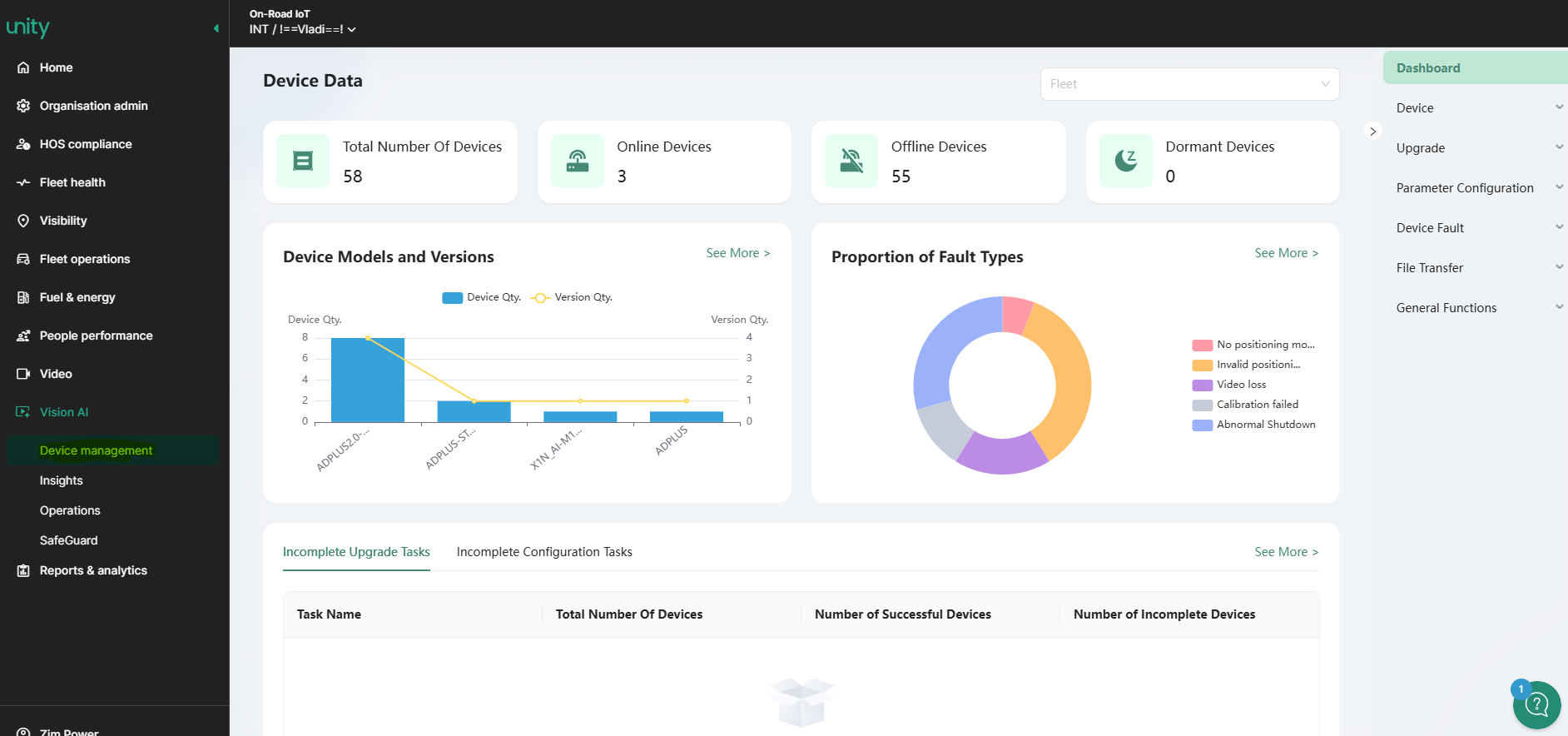
Task: Switch to Incomplete Configuration Tasks tab
Action: (x=544, y=552)
